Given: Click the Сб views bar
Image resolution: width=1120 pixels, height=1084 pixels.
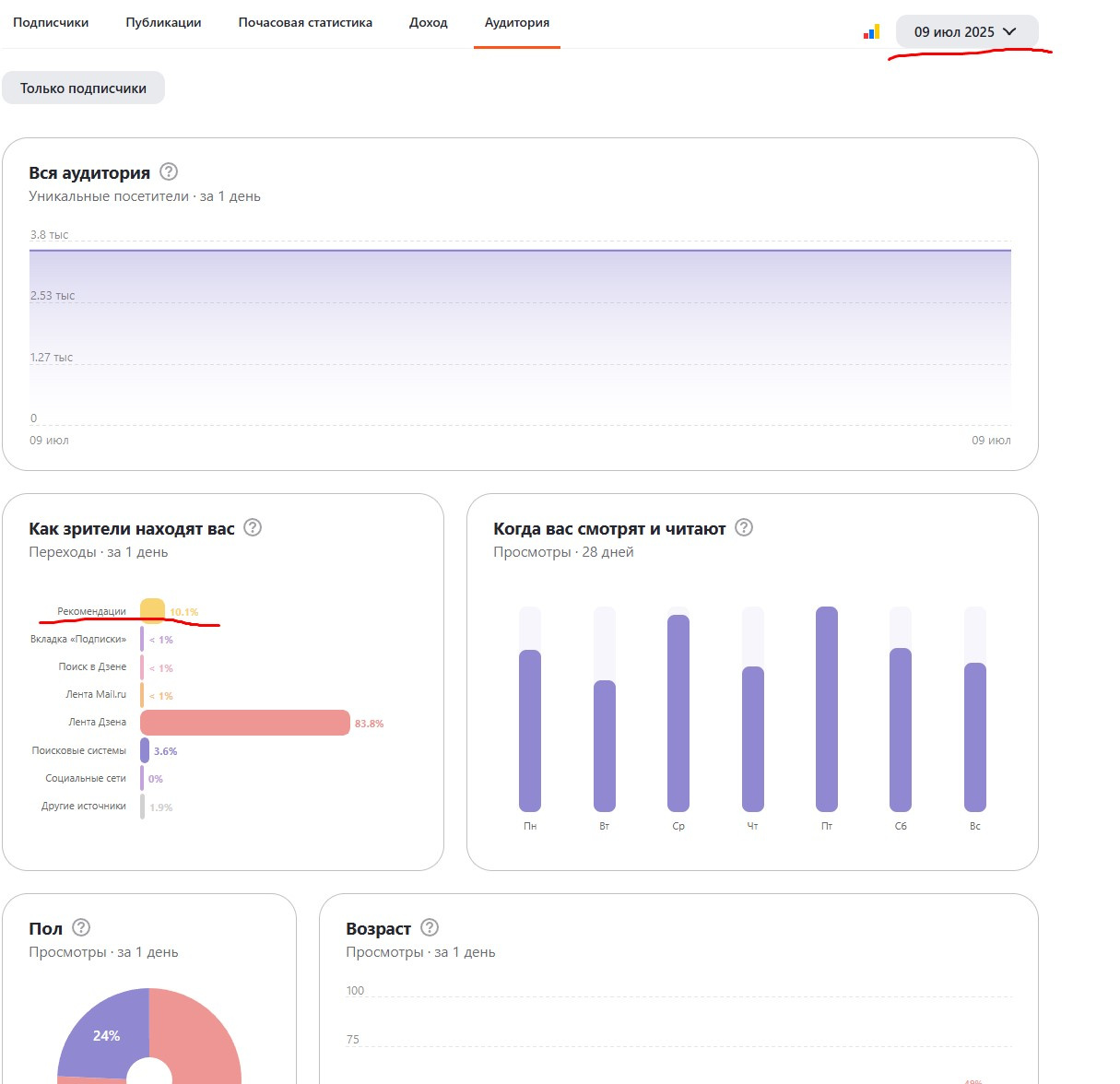Looking at the screenshot, I should pos(901,730).
